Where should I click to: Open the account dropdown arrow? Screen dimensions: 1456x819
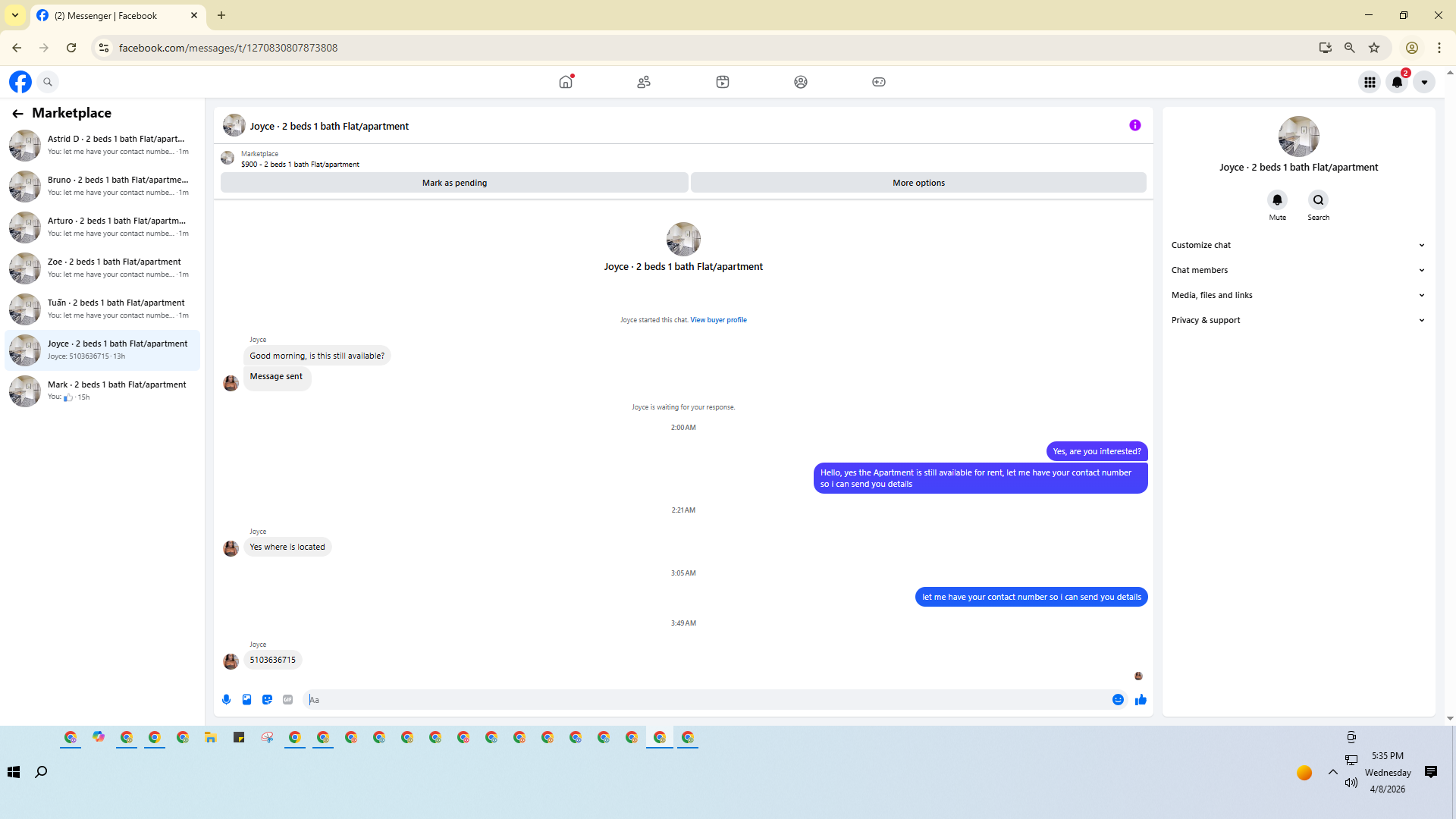(1424, 82)
